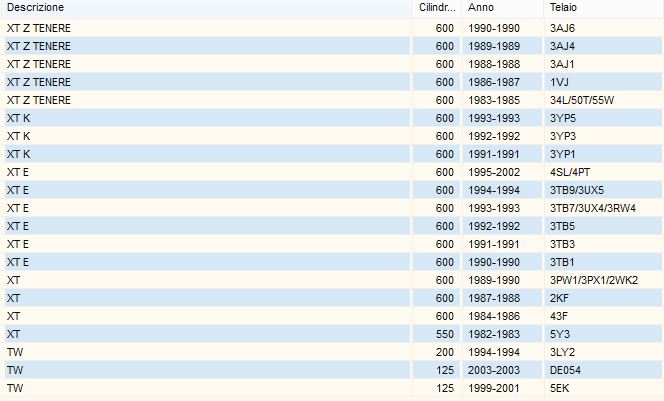Click frame code 3AJ1
Screen dimensions: 664x401
coord(562,64)
